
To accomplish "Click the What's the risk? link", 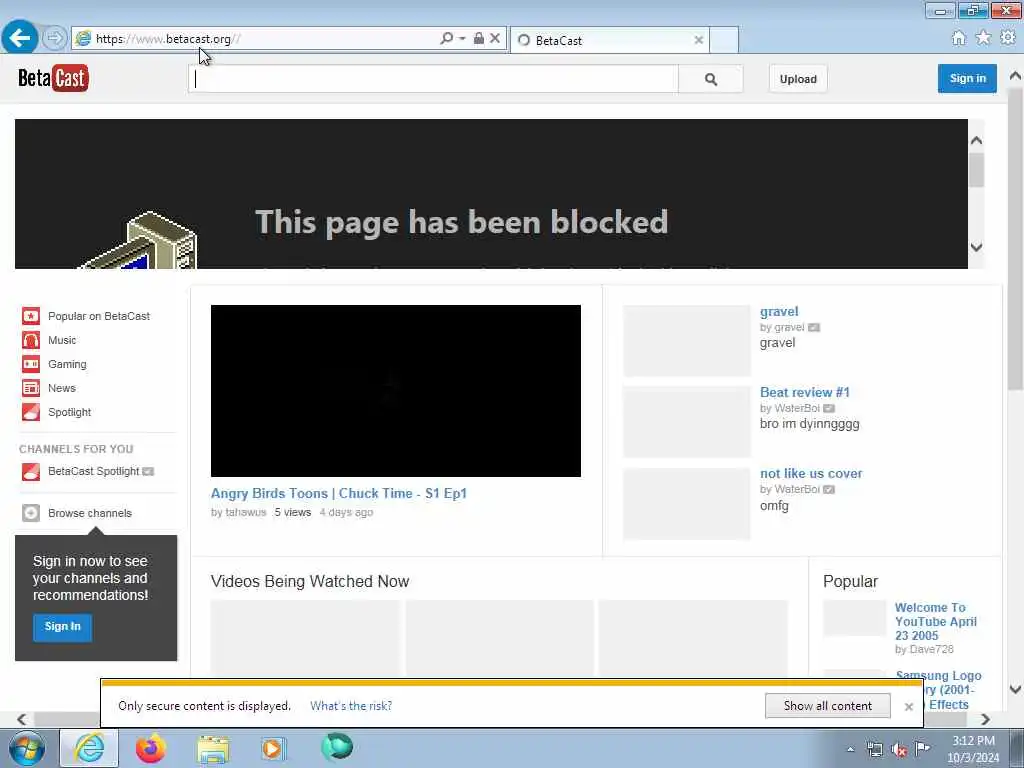I will point(351,706).
